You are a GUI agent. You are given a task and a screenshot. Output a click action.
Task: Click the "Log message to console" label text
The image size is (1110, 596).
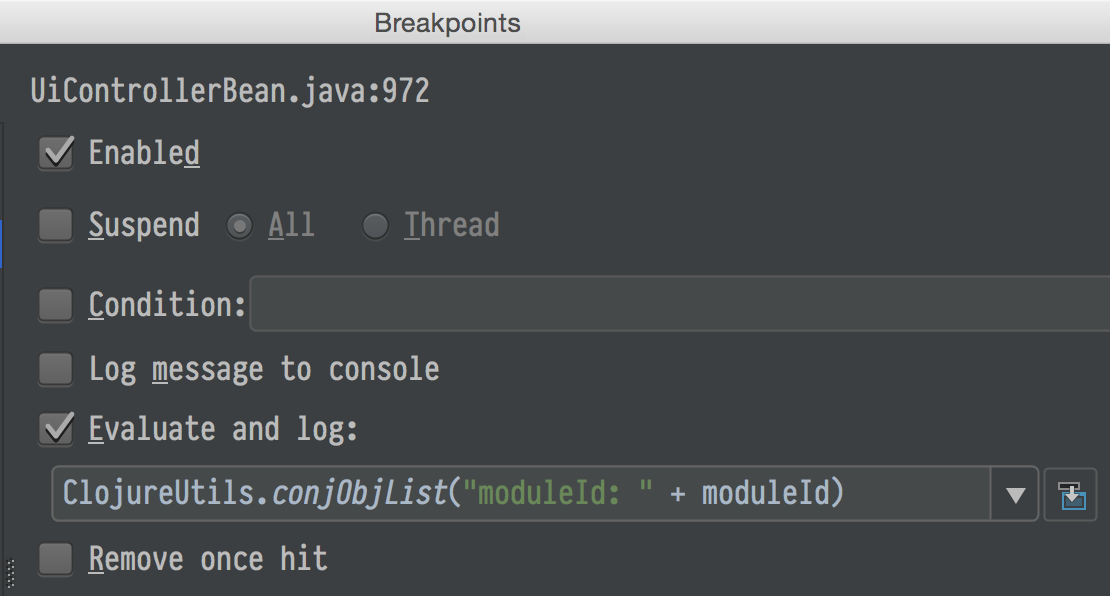(x=264, y=370)
